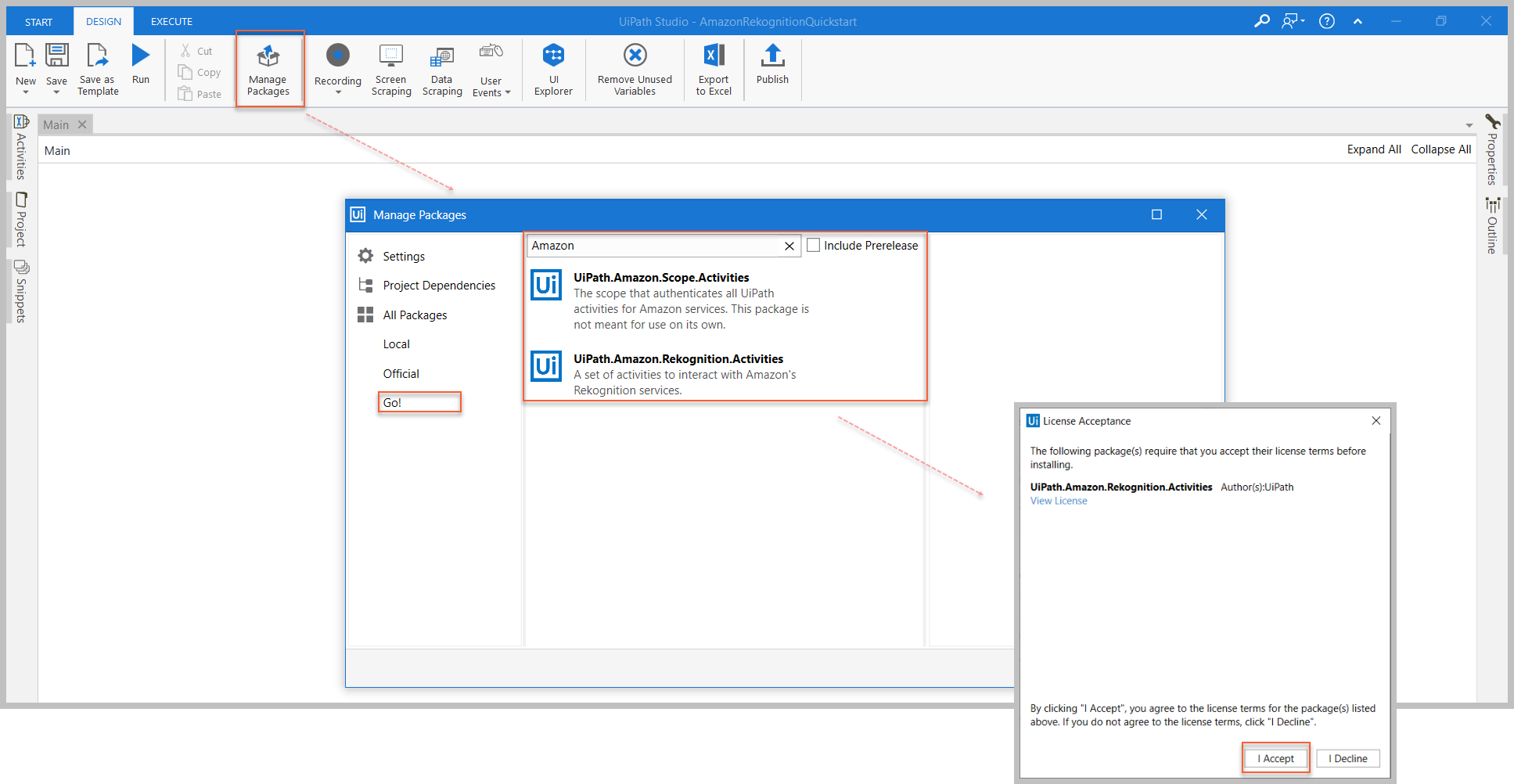Click the I Decline button
Viewport: 1514px width, 784px height.
(x=1348, y=758)
